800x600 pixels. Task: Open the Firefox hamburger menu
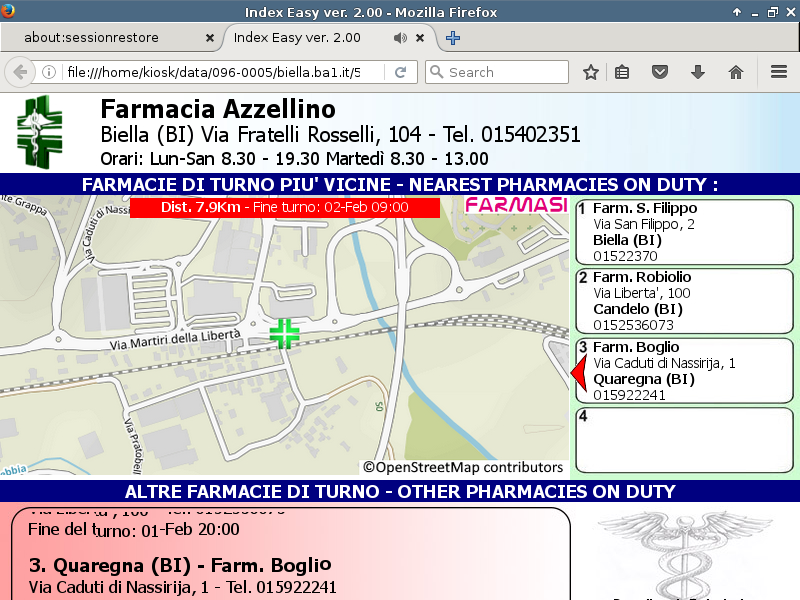pyautogui.click(x=779, y=72)
